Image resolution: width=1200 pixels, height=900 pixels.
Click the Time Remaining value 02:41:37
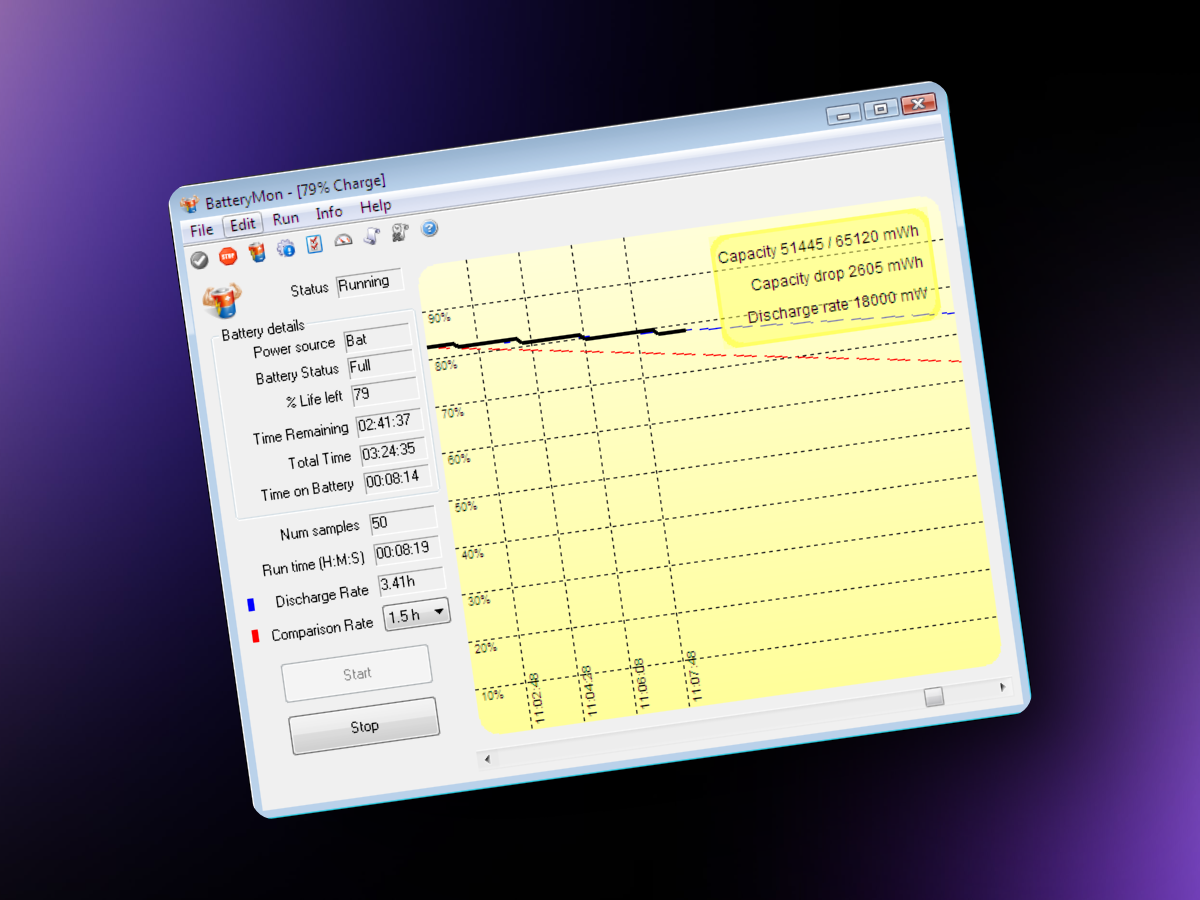(x=391, y=422)
